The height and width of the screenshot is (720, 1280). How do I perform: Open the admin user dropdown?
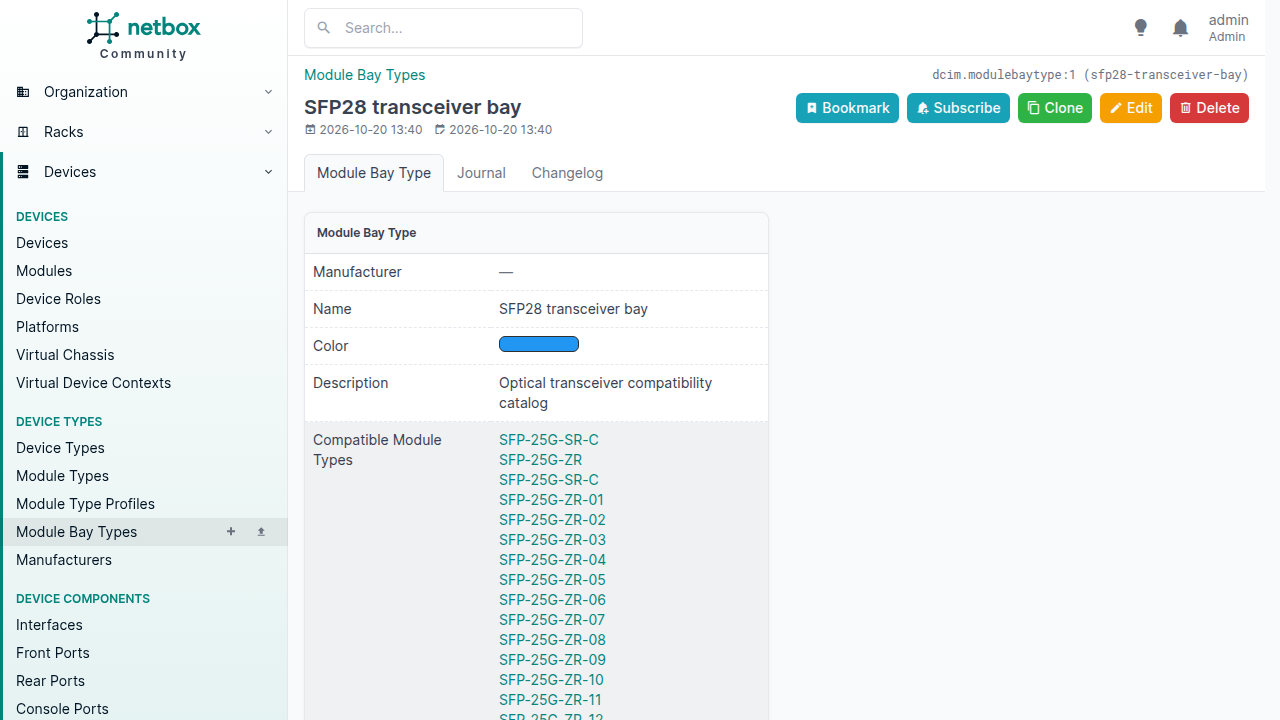pos(1228,28)
